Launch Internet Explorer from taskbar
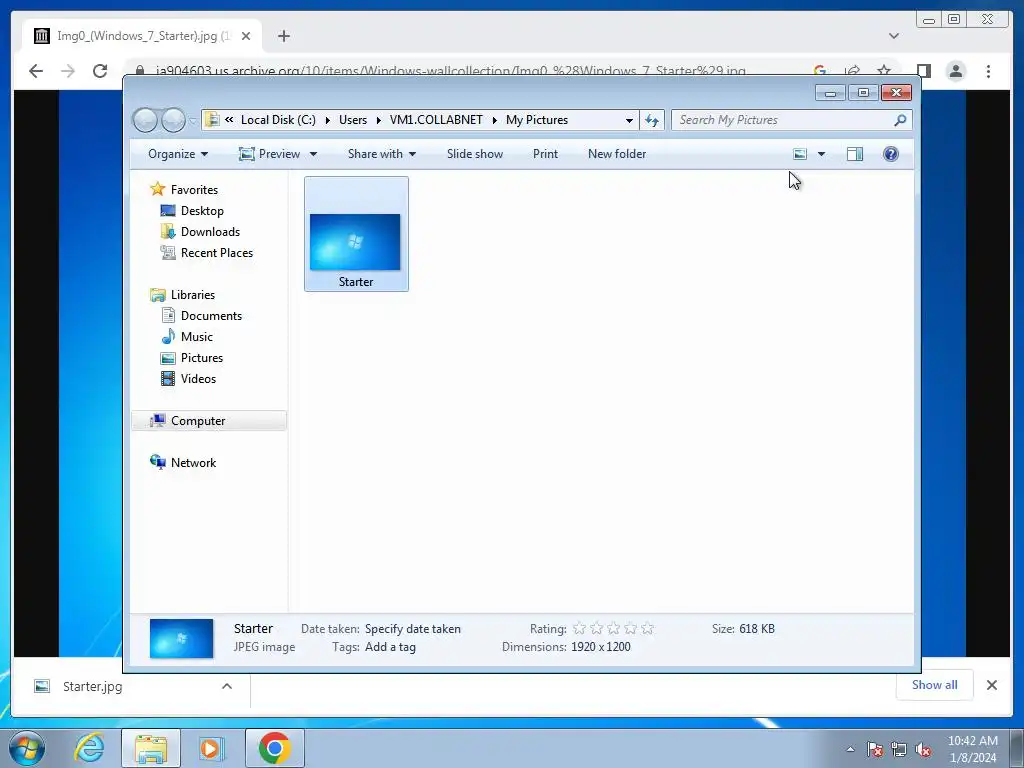The width and height of the screenshot is (1024, 768). [89, 748]
